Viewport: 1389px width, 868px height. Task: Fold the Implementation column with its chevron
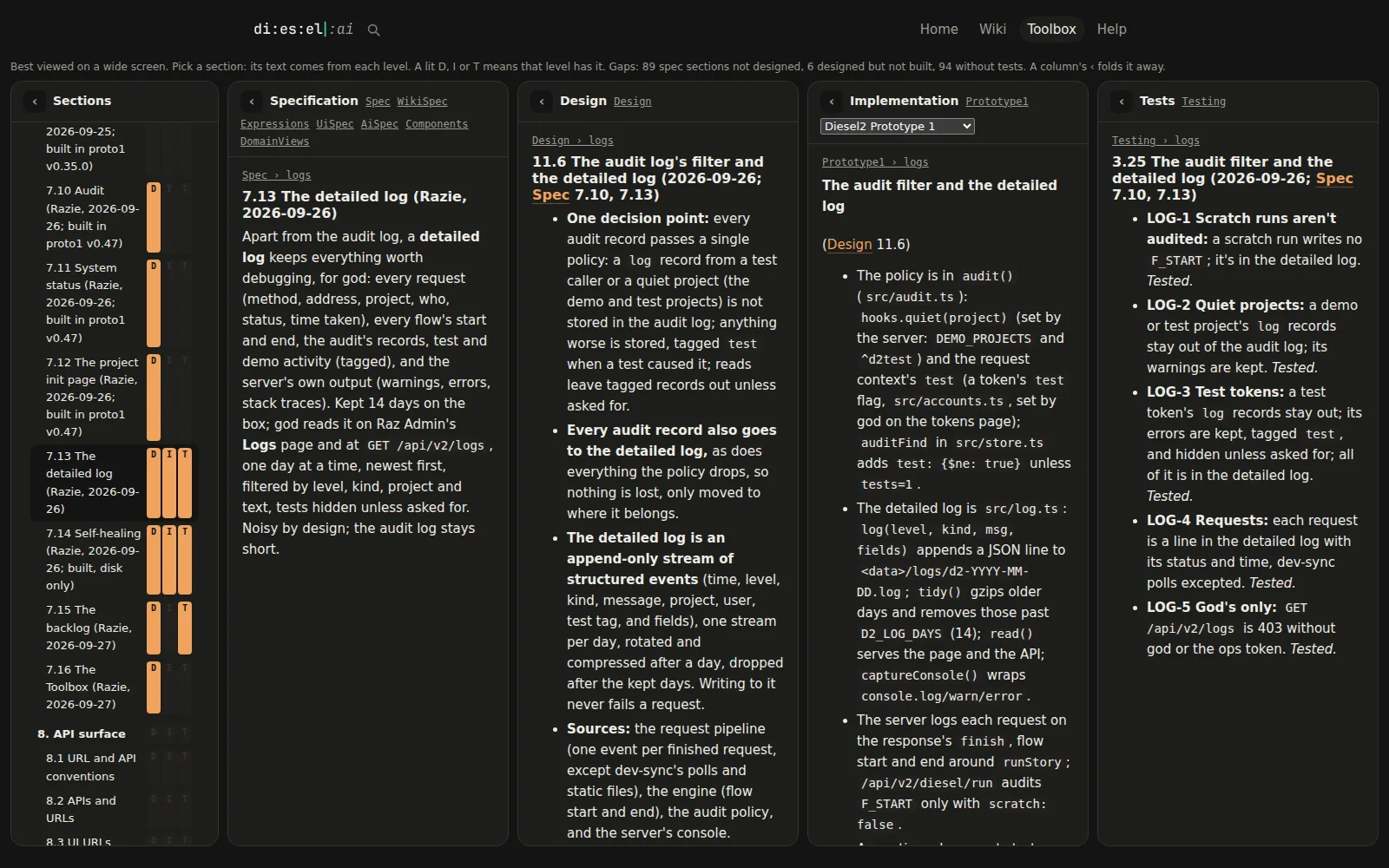(832, 102)
